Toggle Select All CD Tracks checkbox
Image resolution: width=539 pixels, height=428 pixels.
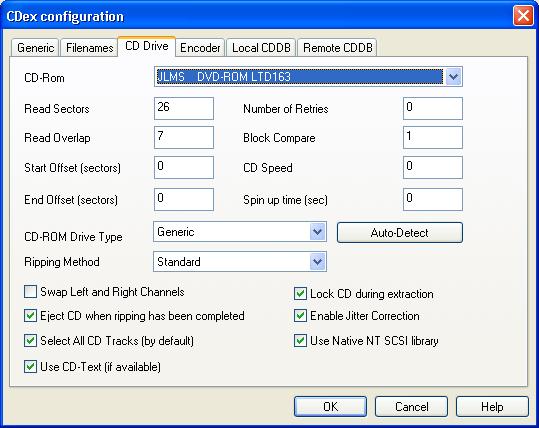(31, 341)
